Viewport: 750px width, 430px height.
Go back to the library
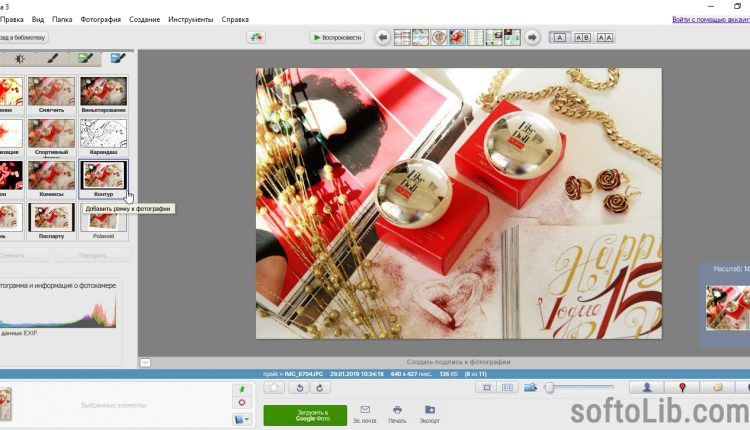[x=23, y=37]
